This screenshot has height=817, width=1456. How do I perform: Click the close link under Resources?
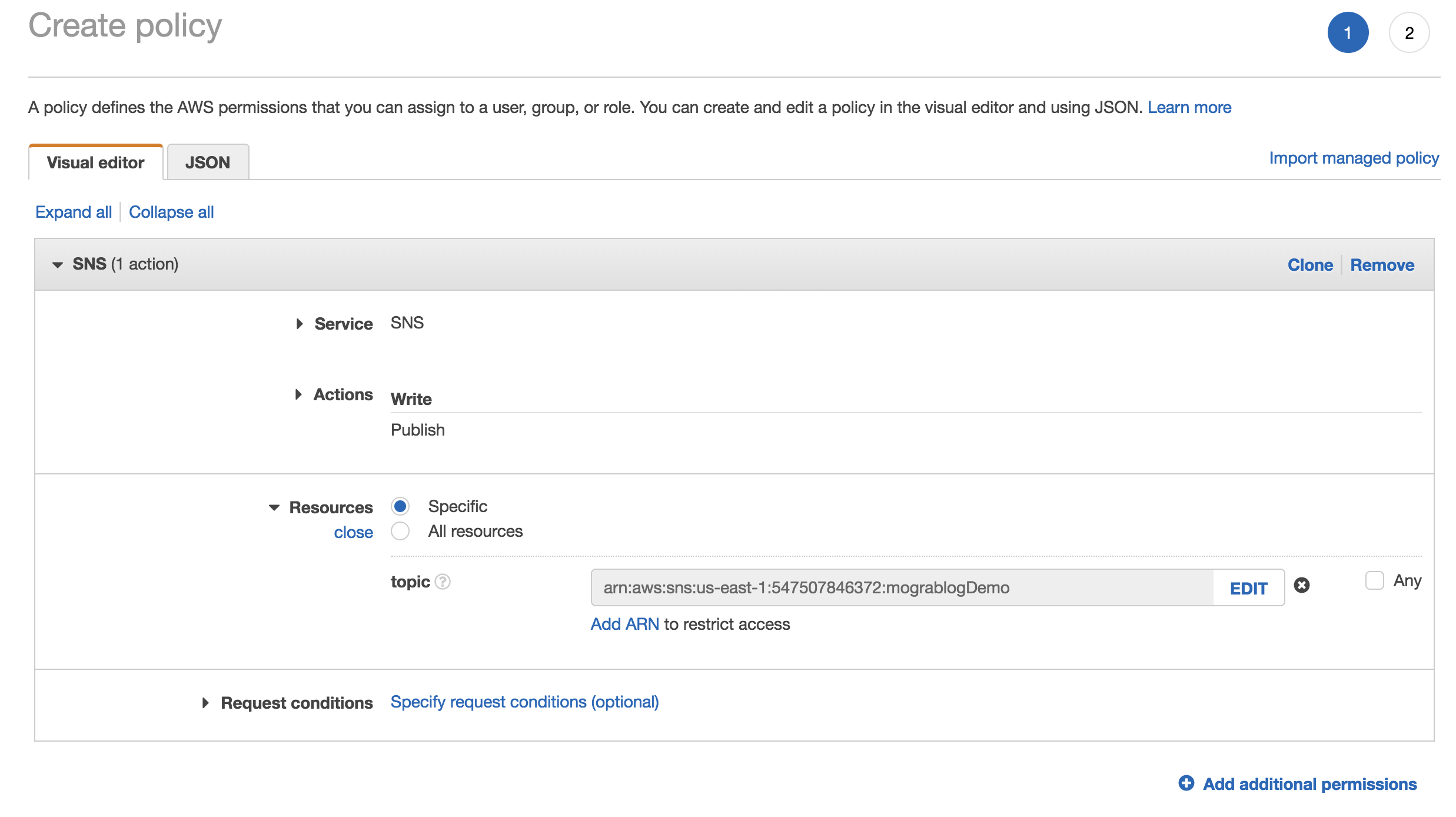tap(353, 532)
